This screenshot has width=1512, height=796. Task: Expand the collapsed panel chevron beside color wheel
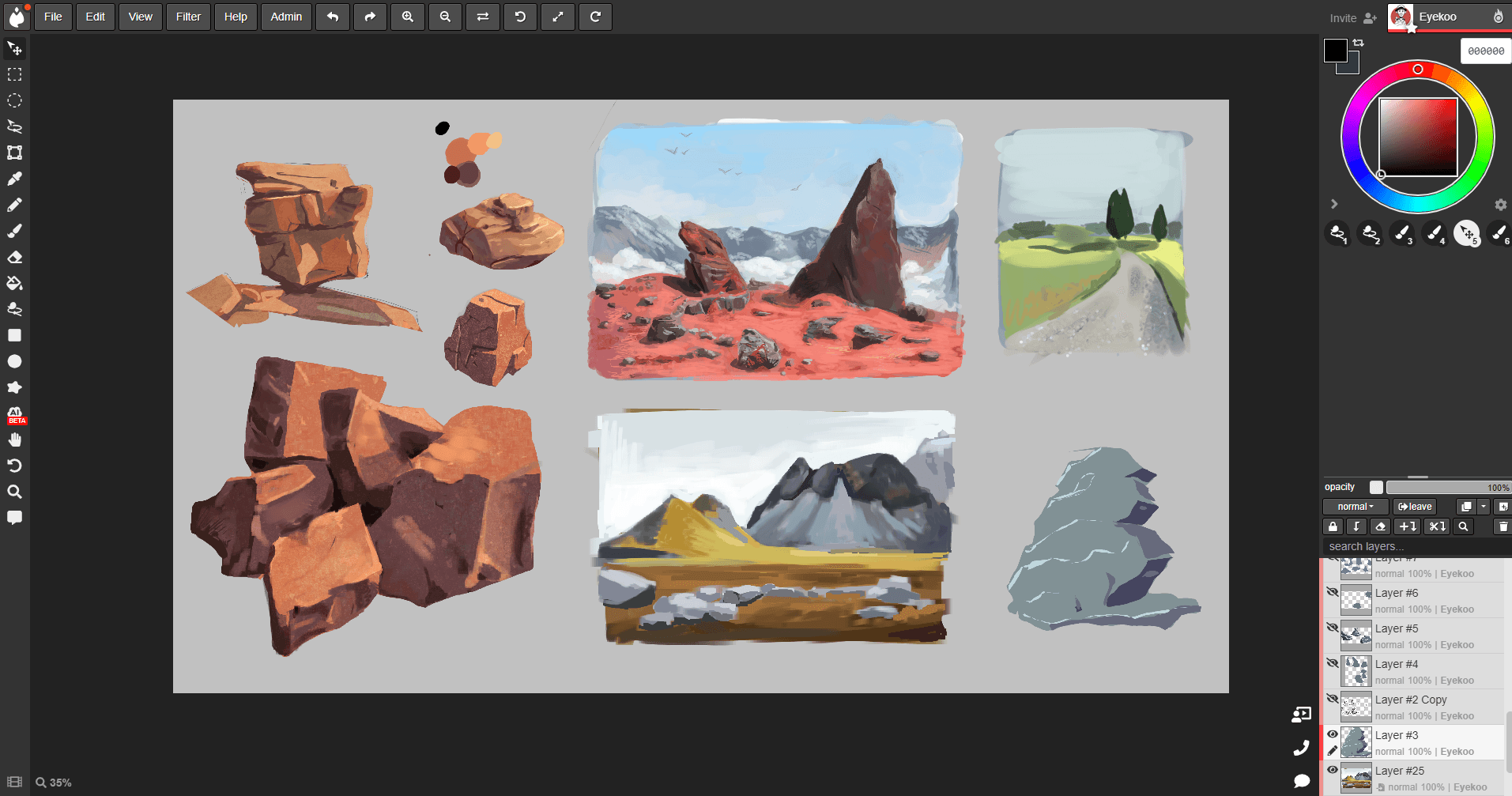tap(1334, 204)
